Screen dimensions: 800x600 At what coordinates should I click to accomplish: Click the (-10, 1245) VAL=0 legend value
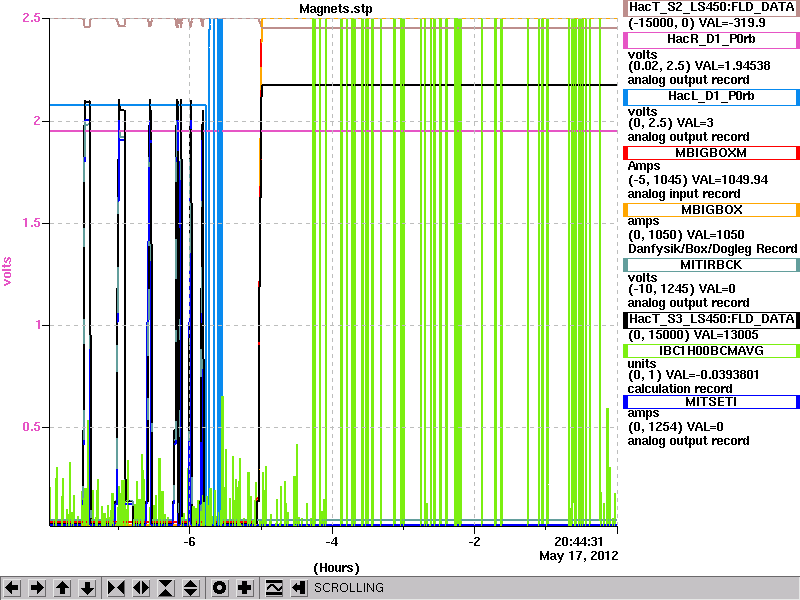682,289
